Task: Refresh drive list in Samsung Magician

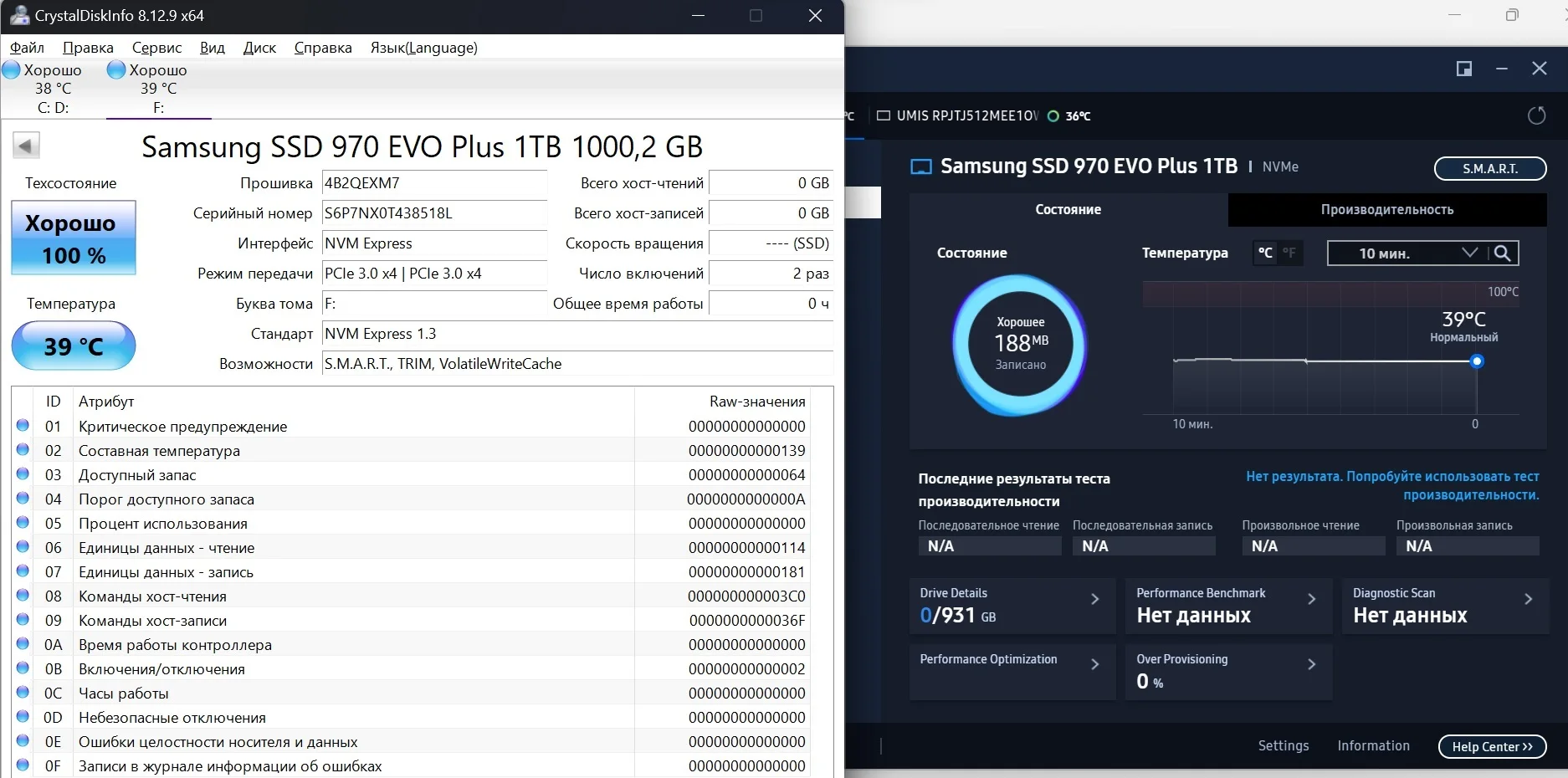Action: [1536, 115]
